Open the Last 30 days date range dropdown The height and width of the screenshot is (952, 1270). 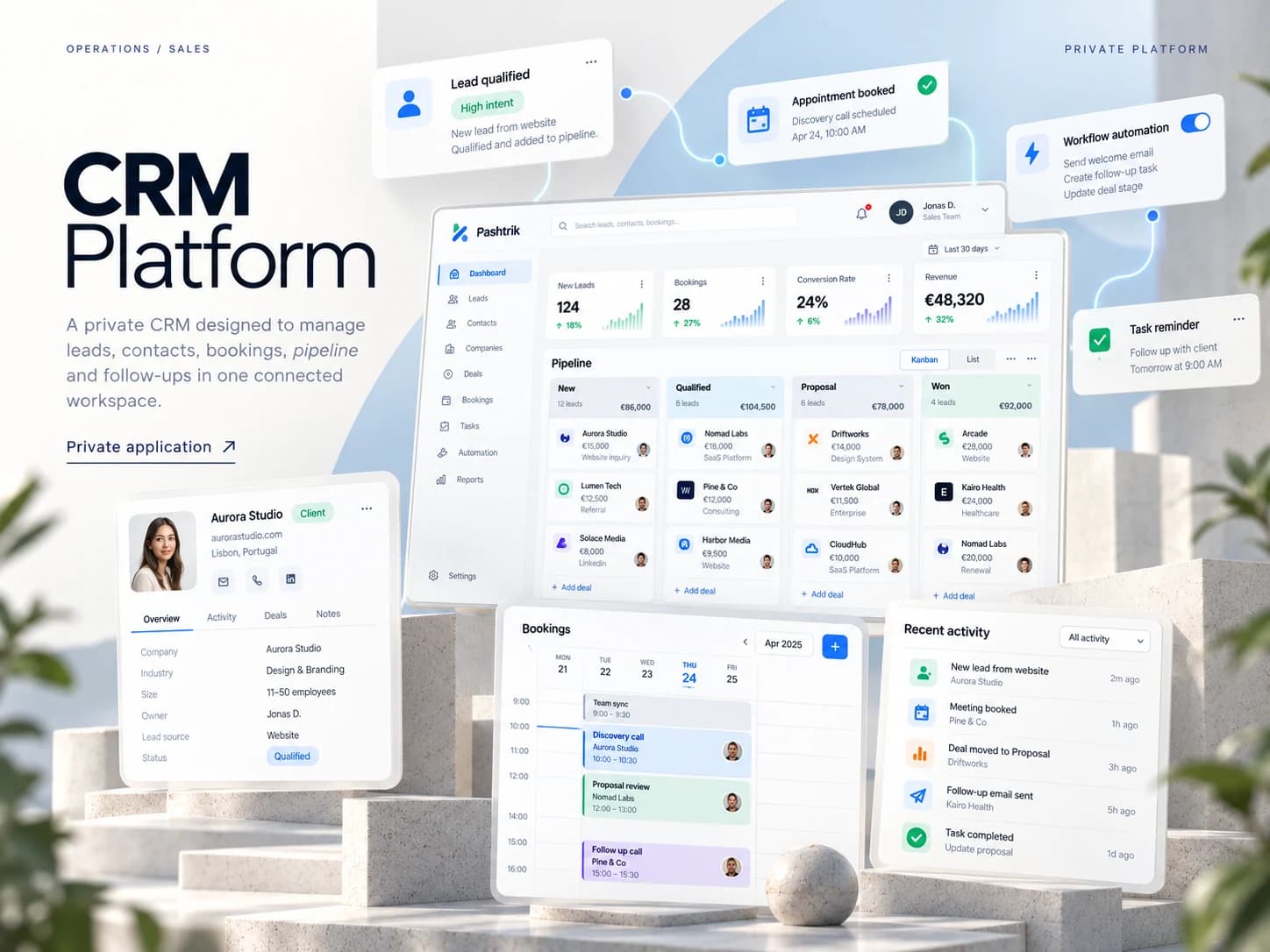tap(963, 249)
